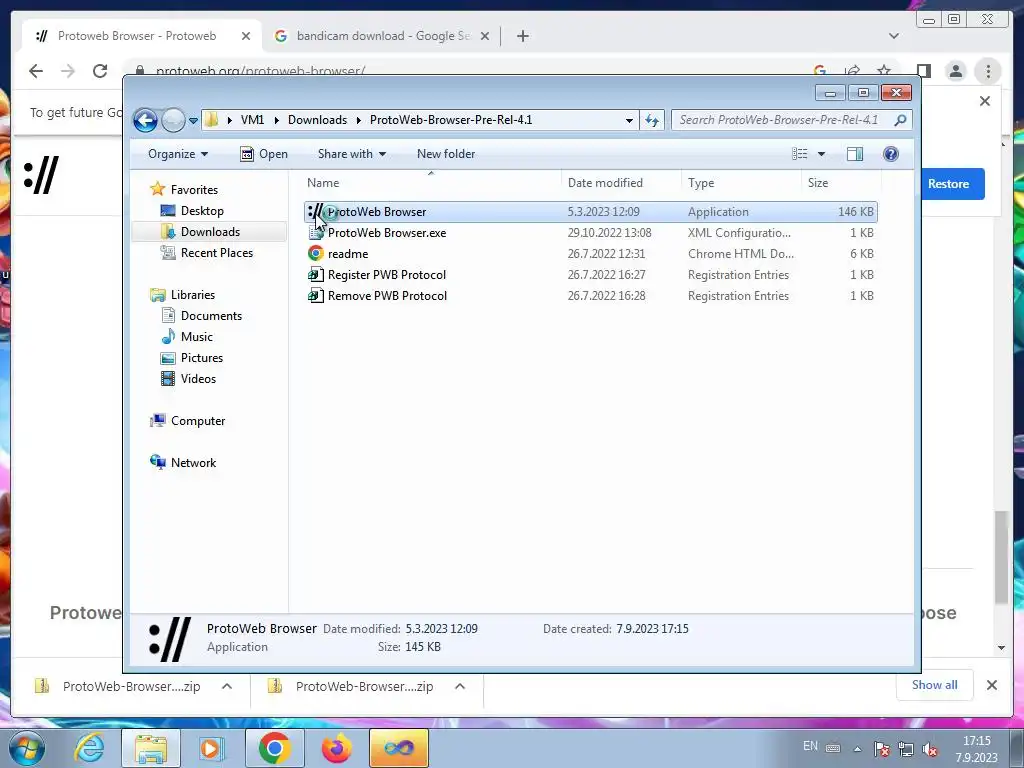Click Downloads in the address breadcrumb
The height and width of the screenshot is (768, 1024).
pyautogui.click(x=317, y=120)
